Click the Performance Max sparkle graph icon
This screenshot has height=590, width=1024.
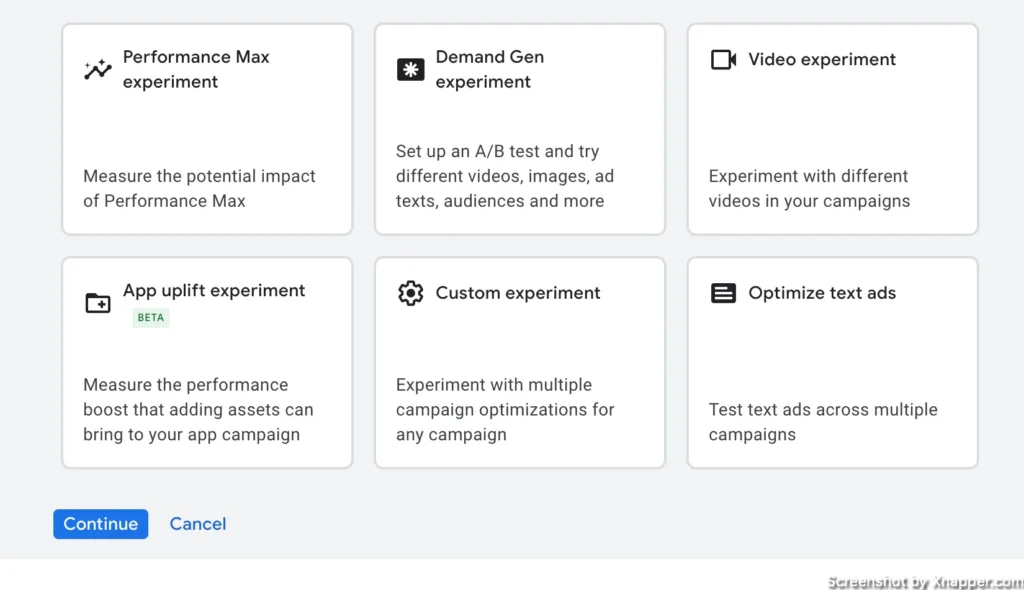97,69
